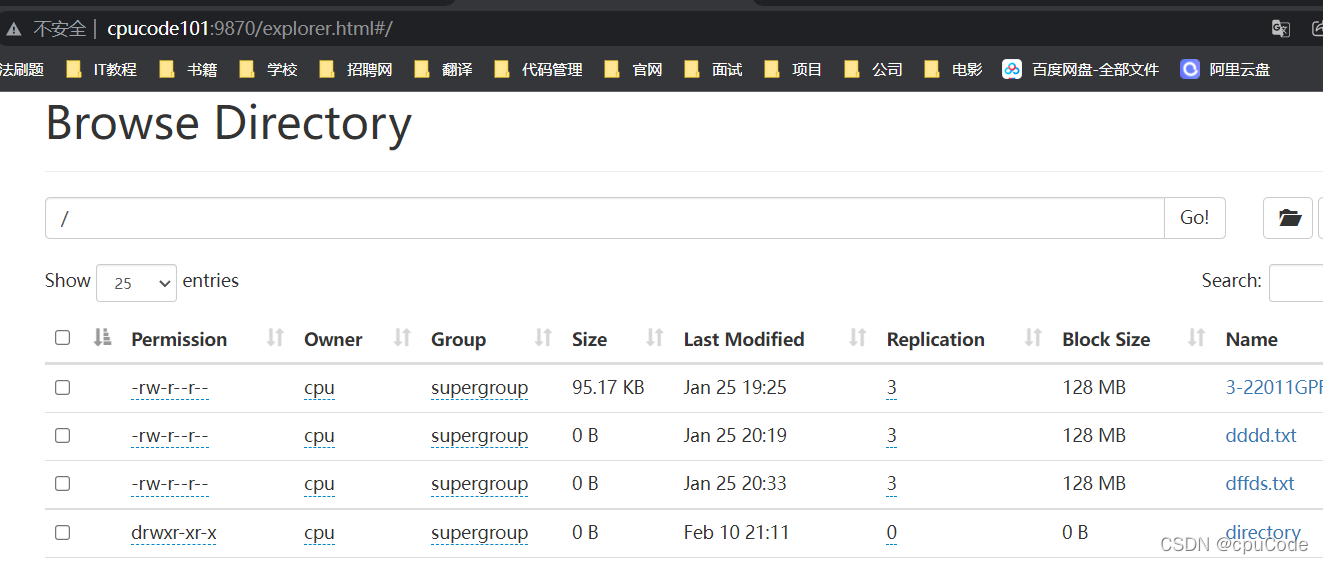Open the 公司 bookmark folder
Image resolution: width=1323 pixels, height=564 pixels.
(x=874, y=69)
